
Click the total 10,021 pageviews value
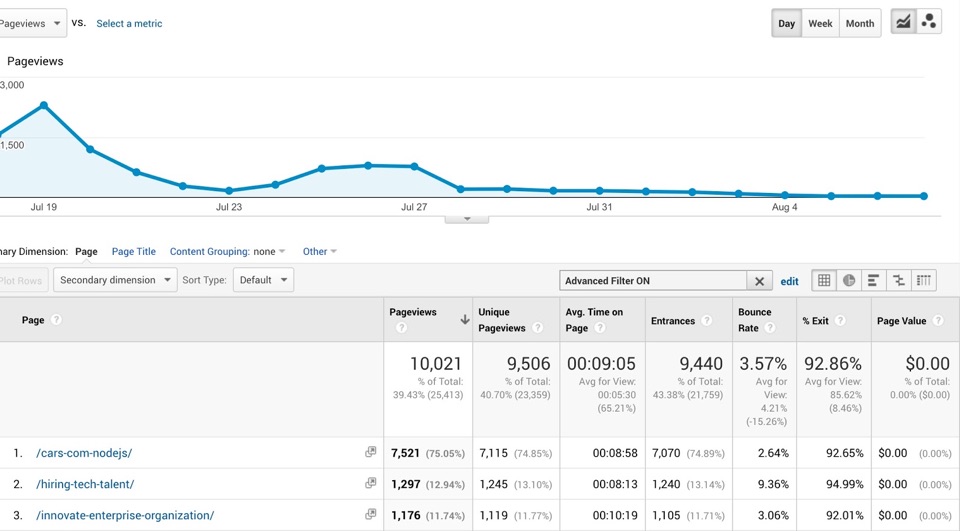pyautogui.click(x=435, y=364)
